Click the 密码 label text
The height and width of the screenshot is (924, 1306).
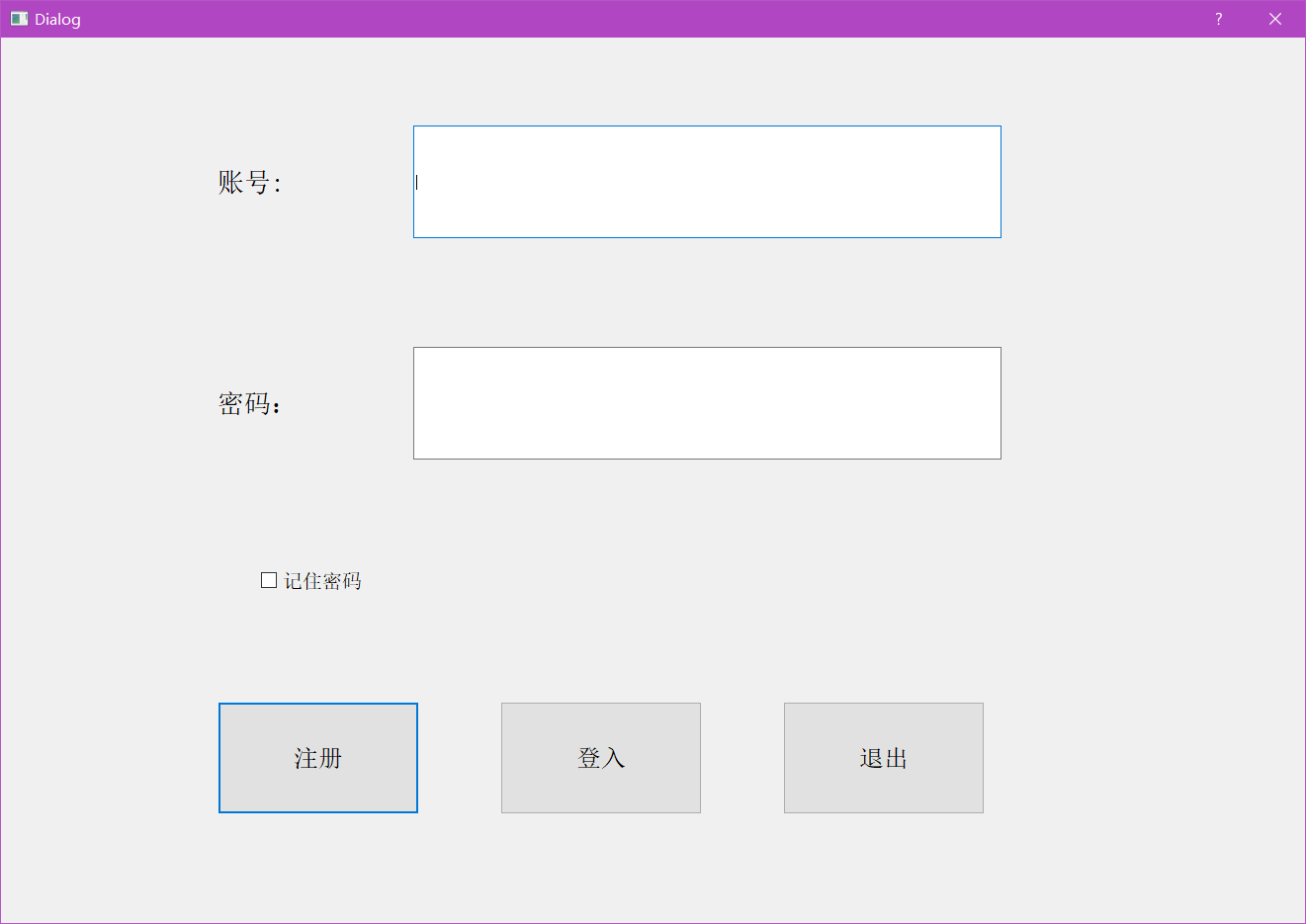[x=248, y=403]
